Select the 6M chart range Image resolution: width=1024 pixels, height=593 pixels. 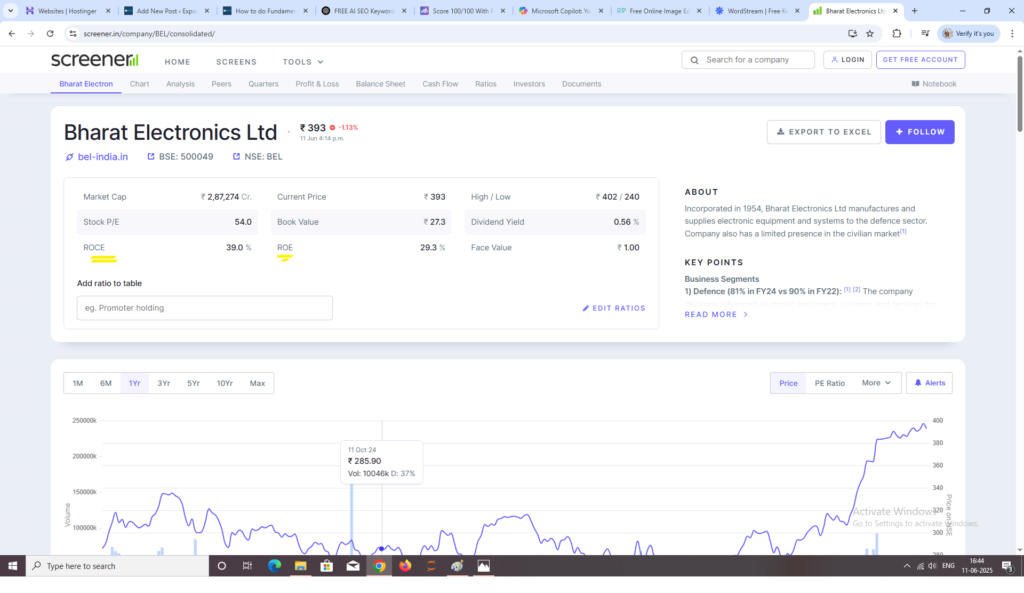click(x=106, y=383)
